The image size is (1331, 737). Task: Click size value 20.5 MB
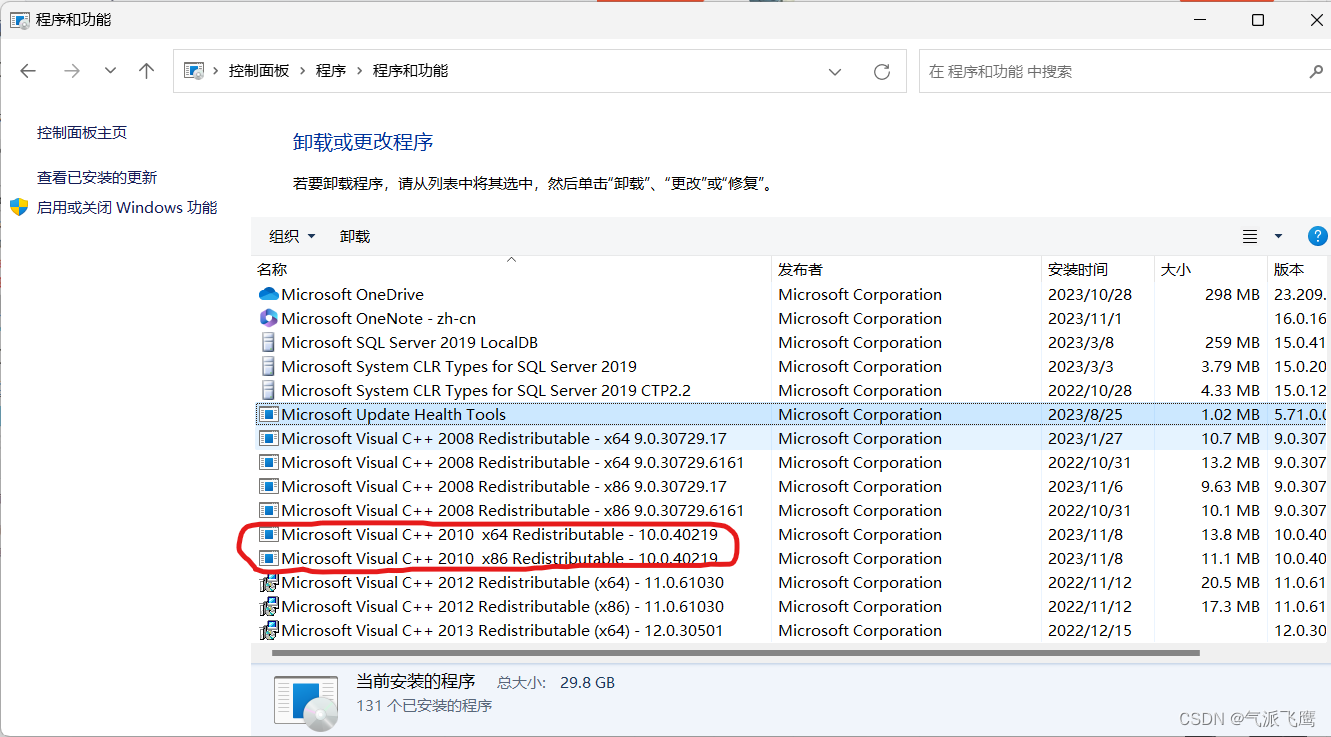[1231, 582]
